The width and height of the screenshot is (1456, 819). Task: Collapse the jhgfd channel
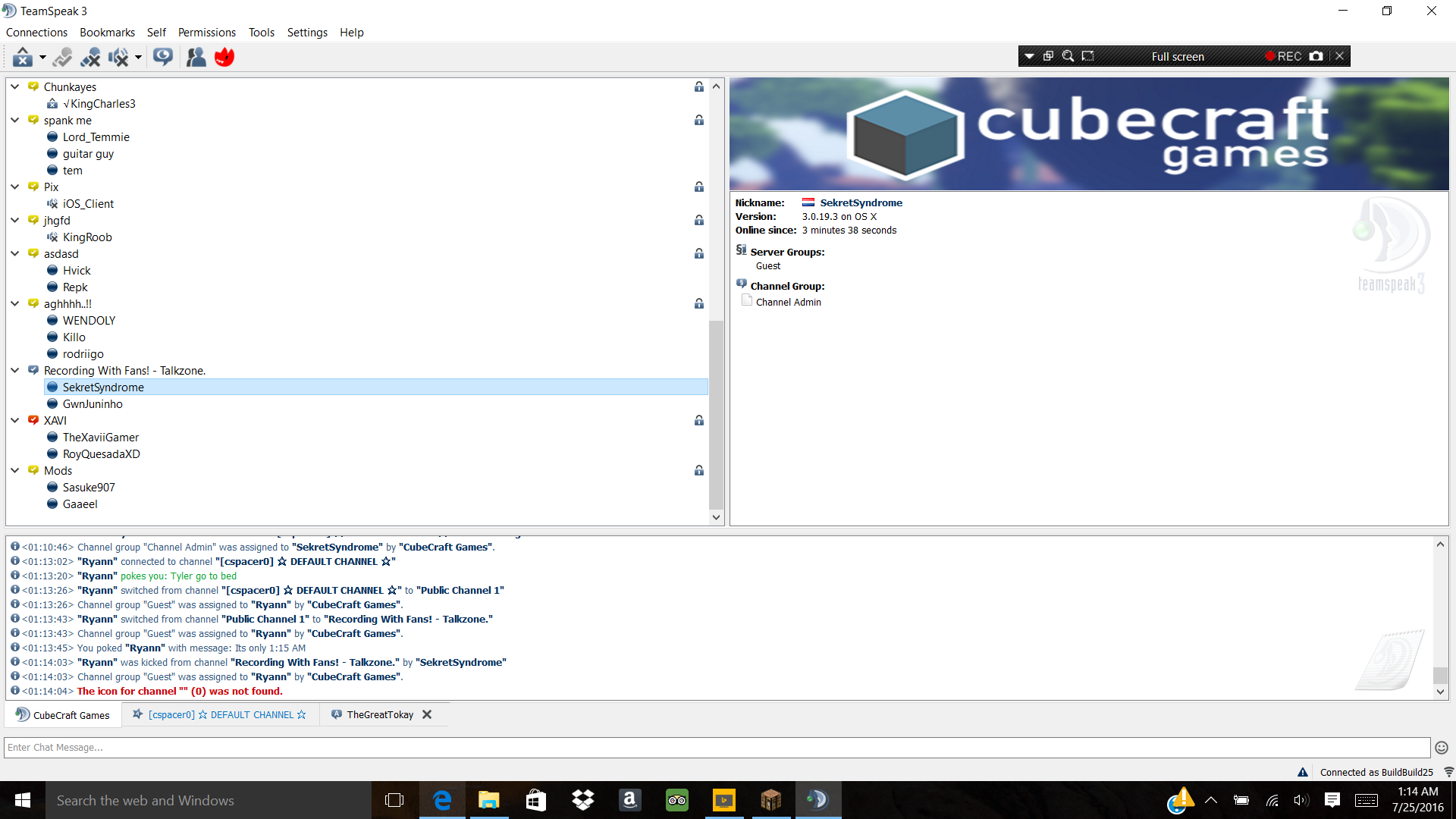coord(14,220)
